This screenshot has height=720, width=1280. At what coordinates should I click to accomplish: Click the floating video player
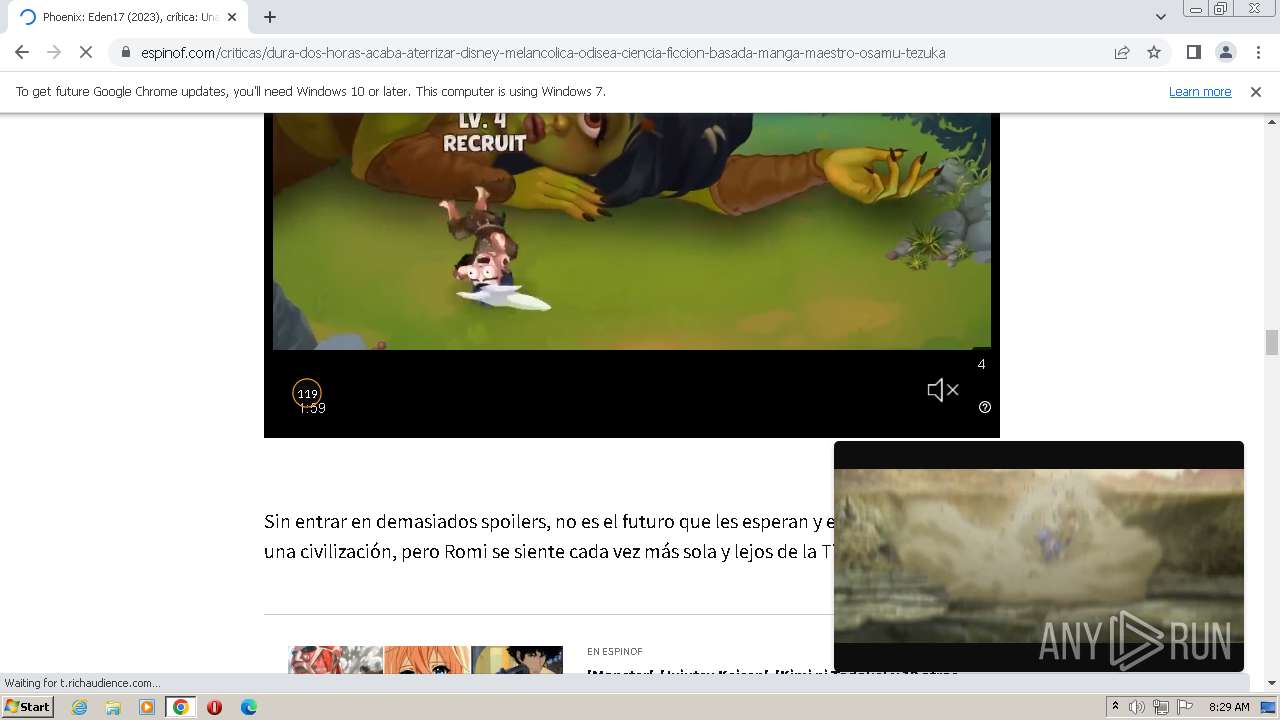[x=1039, y=556]
